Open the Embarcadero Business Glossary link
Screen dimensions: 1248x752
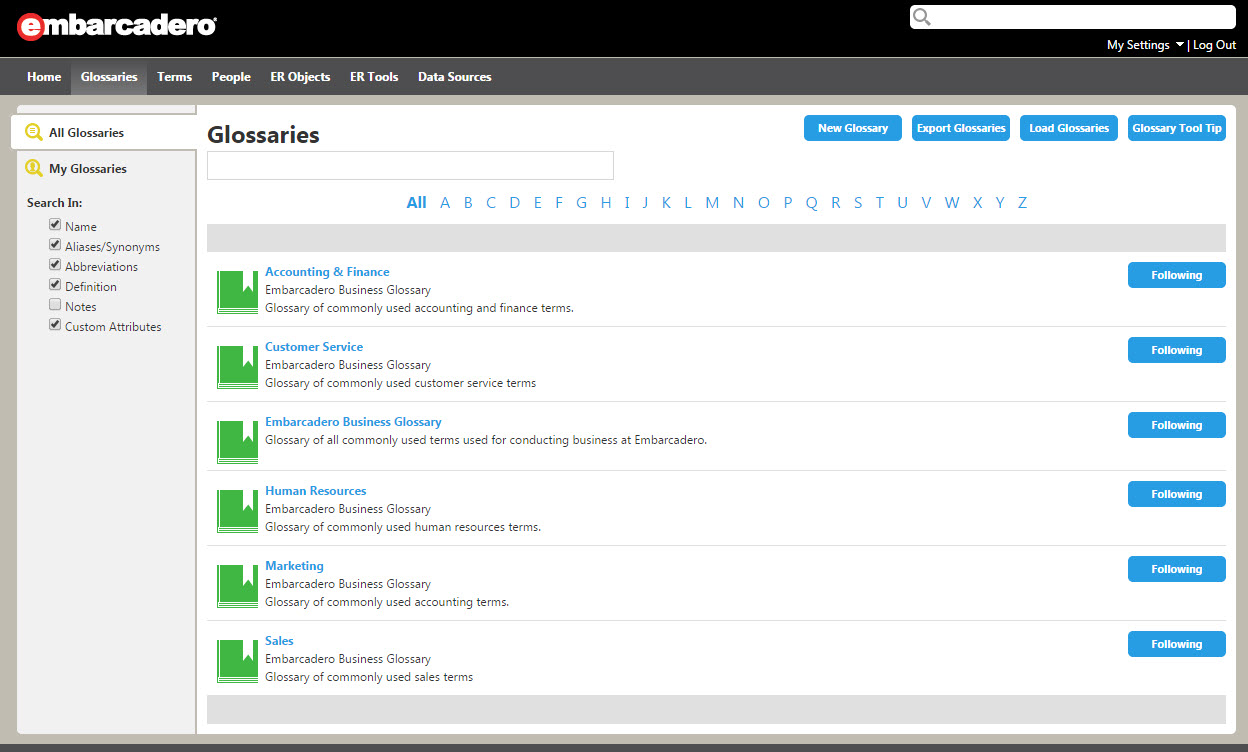[353, 422]
